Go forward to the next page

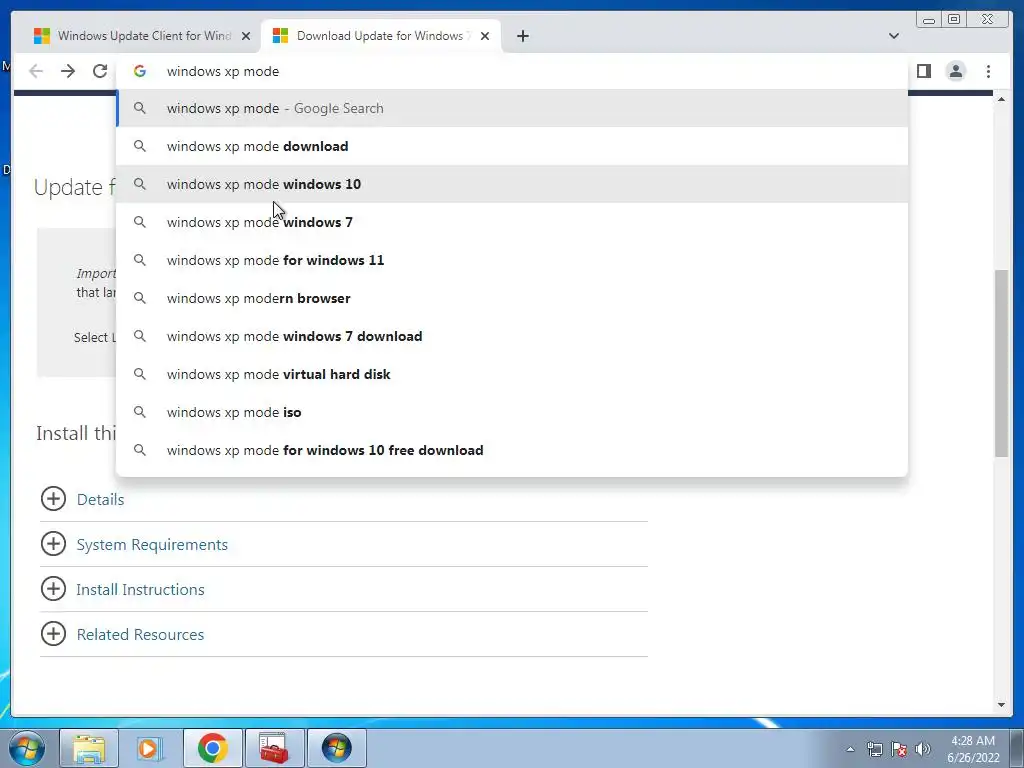coord(68,71)
